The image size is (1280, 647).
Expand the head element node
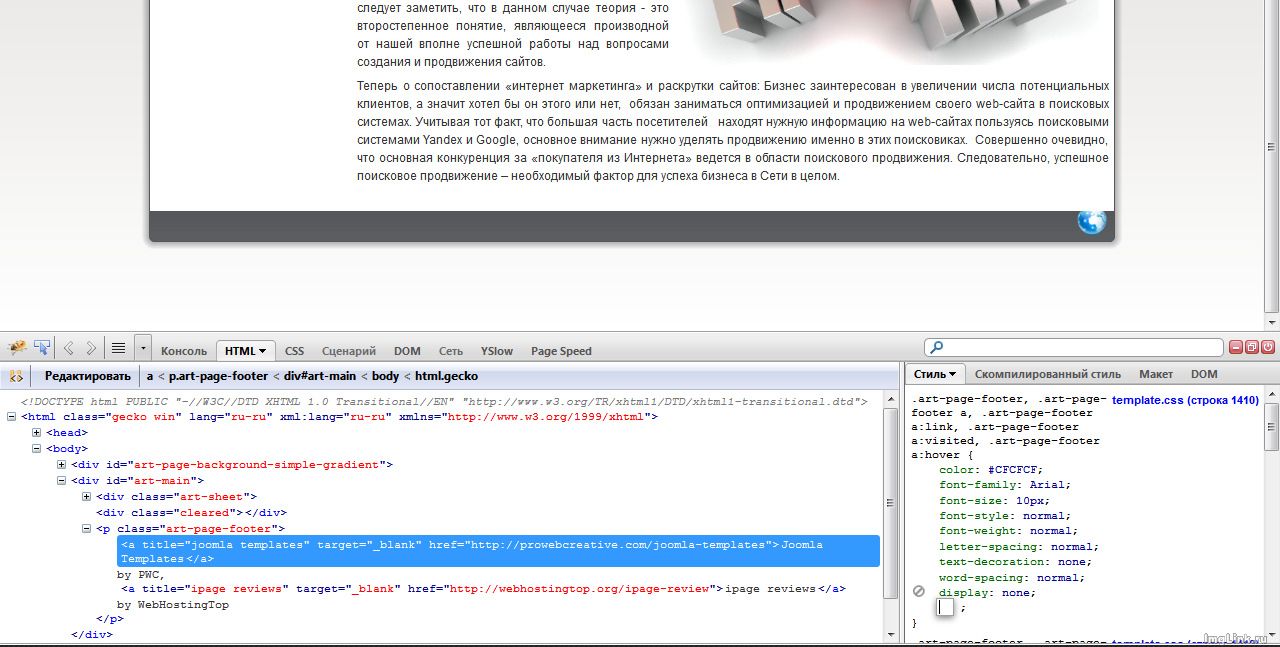pos(37,433)
